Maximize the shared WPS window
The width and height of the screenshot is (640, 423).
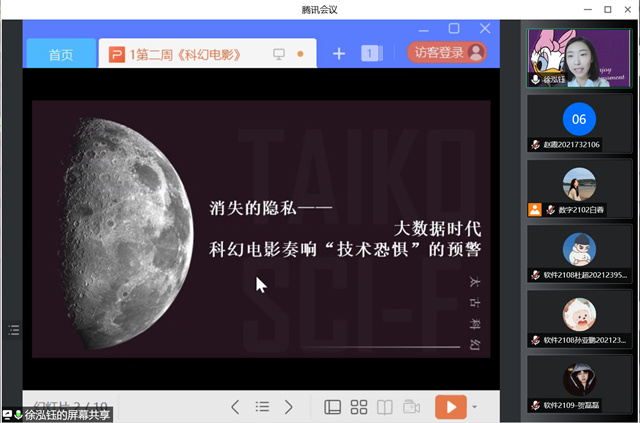(454, 28)
